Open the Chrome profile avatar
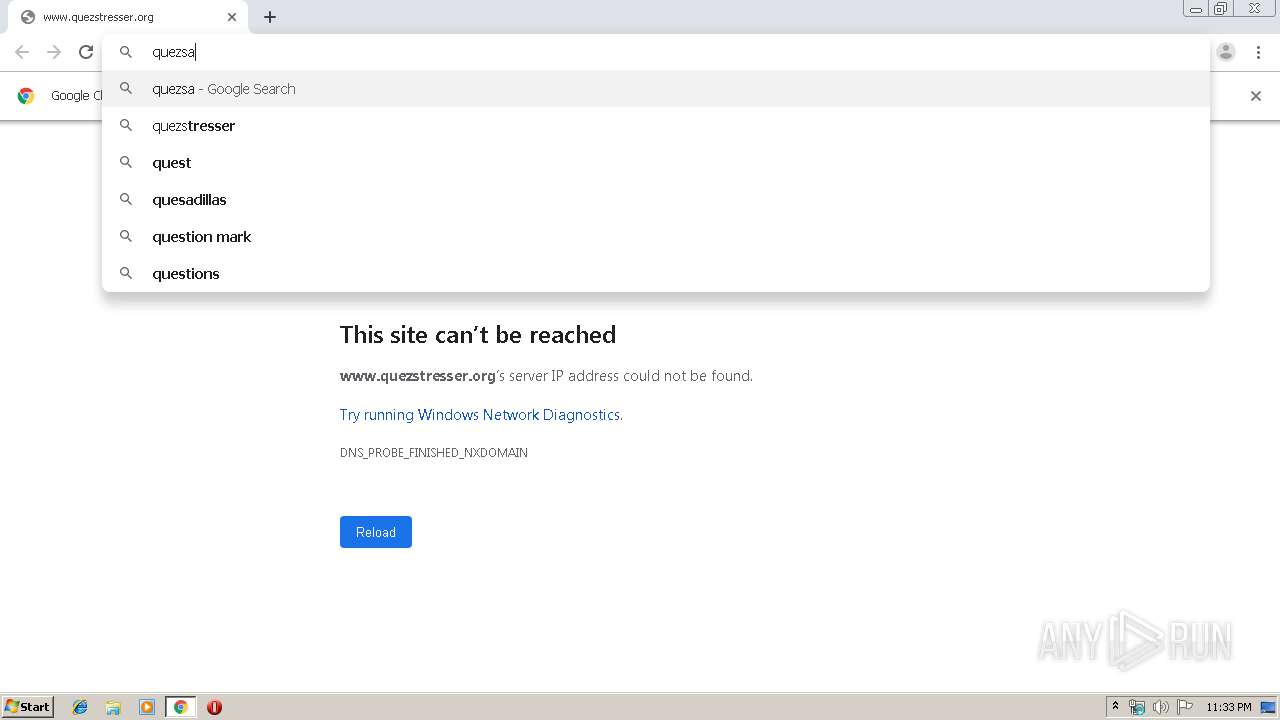This screenshot has width=1280, height=720. (1226, 52)
